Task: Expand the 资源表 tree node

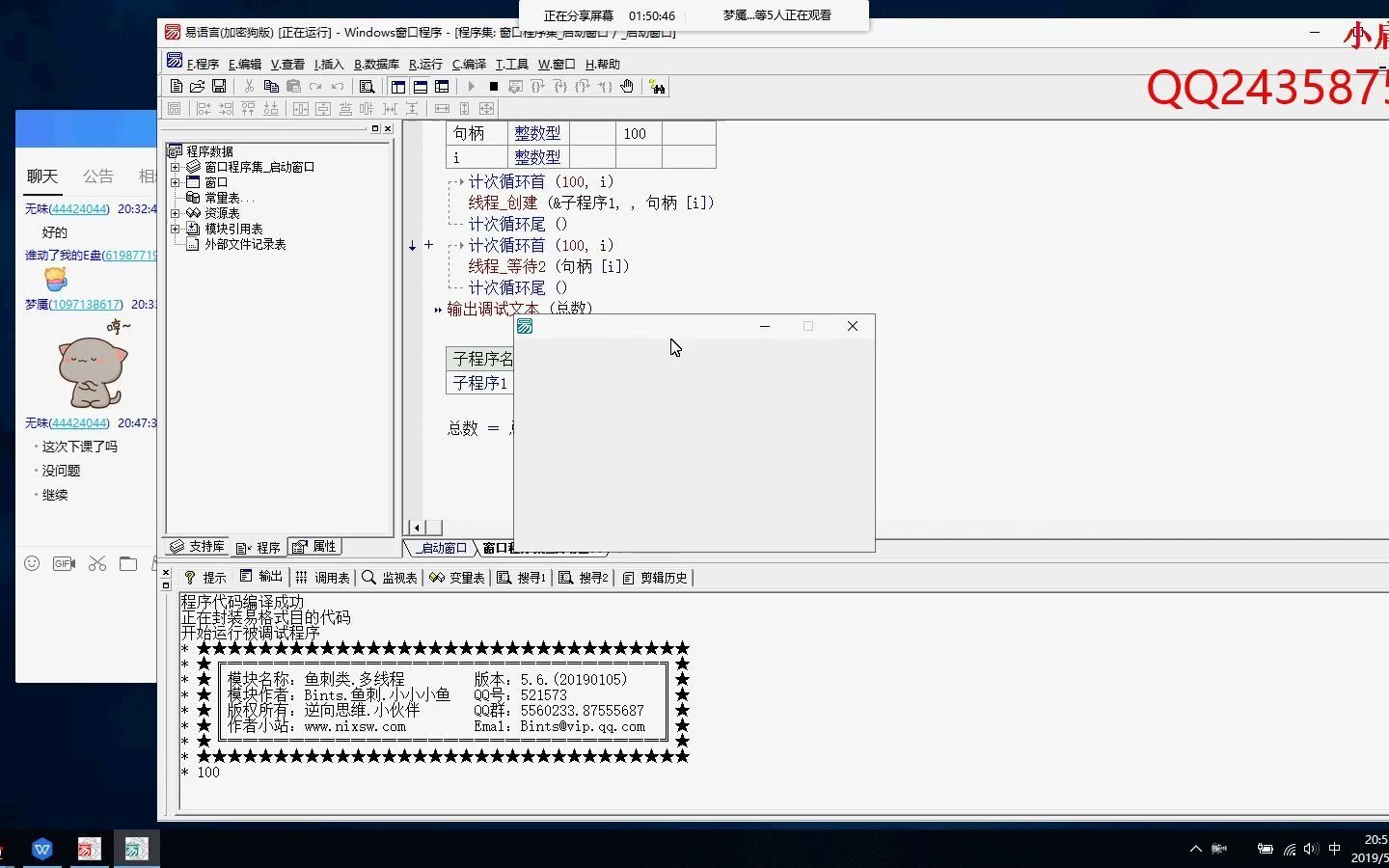Action: point(176,213)
